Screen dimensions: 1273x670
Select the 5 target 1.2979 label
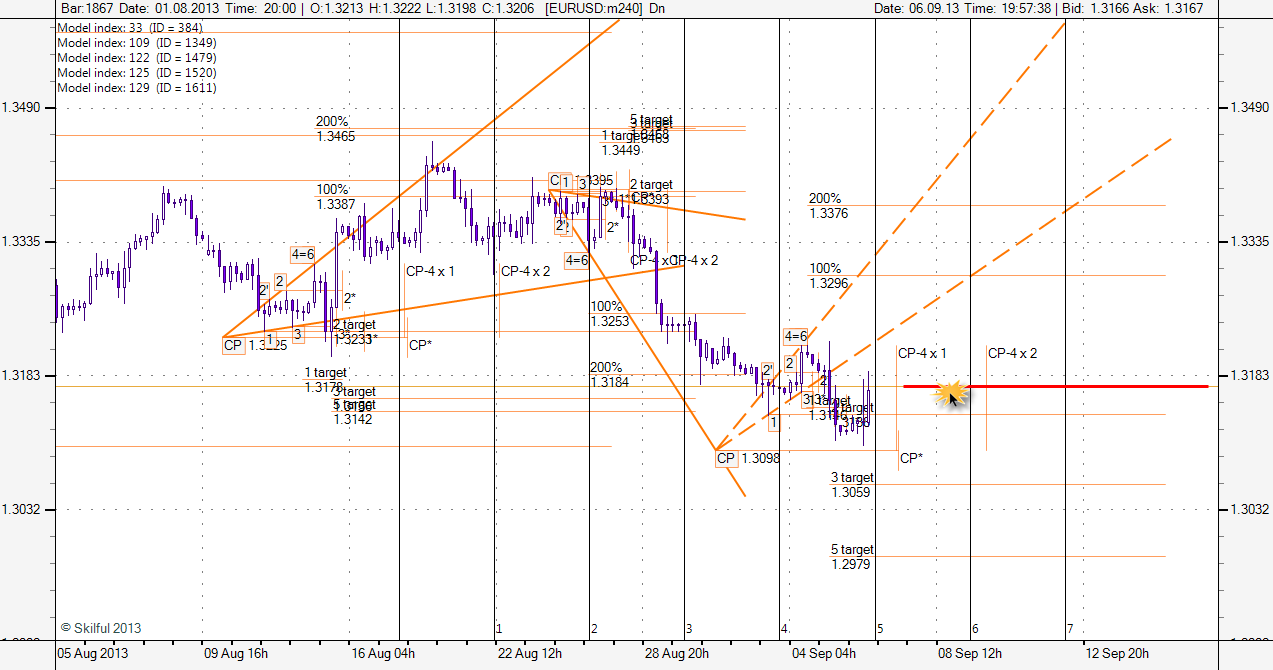[x=852, y=557]
